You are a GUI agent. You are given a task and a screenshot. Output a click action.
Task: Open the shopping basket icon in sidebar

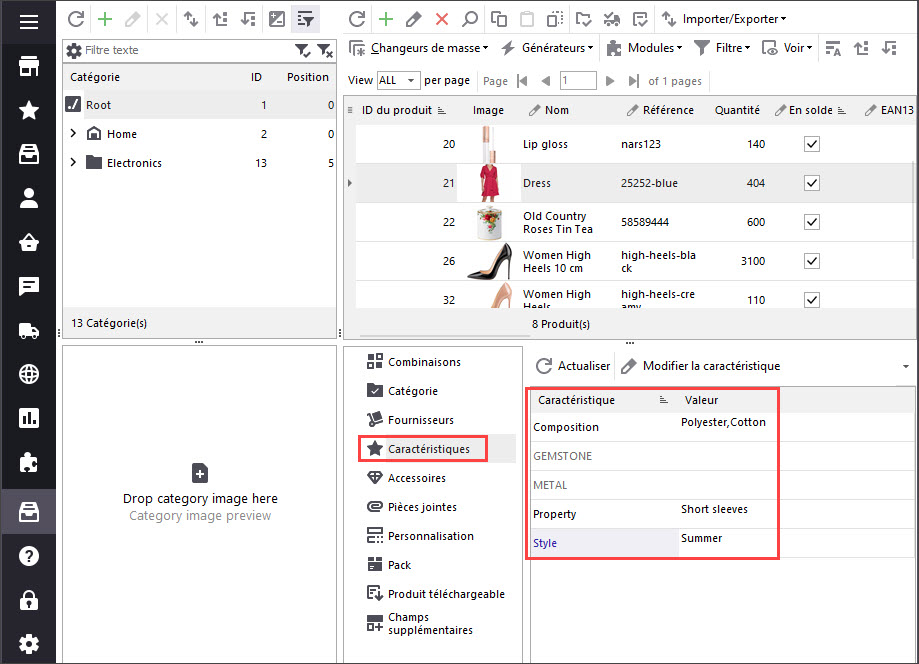[x=29, y=242]
